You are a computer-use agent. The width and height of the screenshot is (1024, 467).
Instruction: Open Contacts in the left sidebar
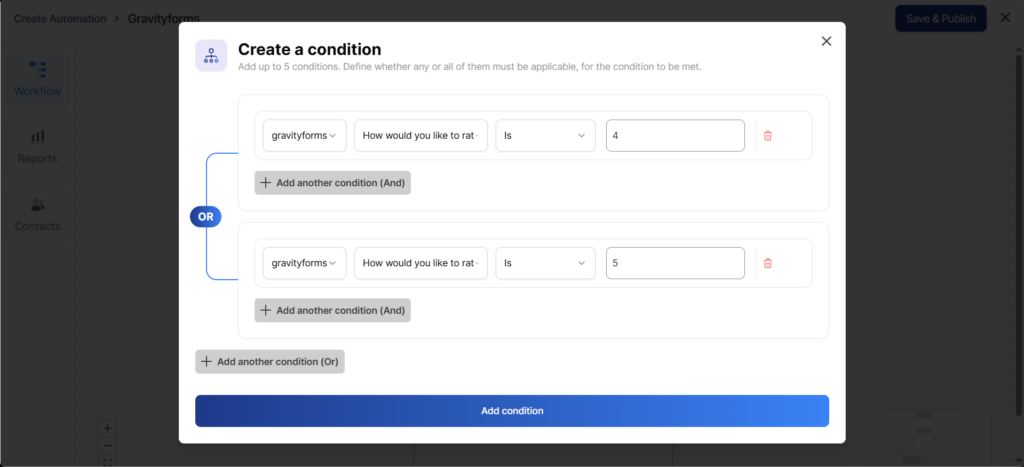(x=38, y=214)
